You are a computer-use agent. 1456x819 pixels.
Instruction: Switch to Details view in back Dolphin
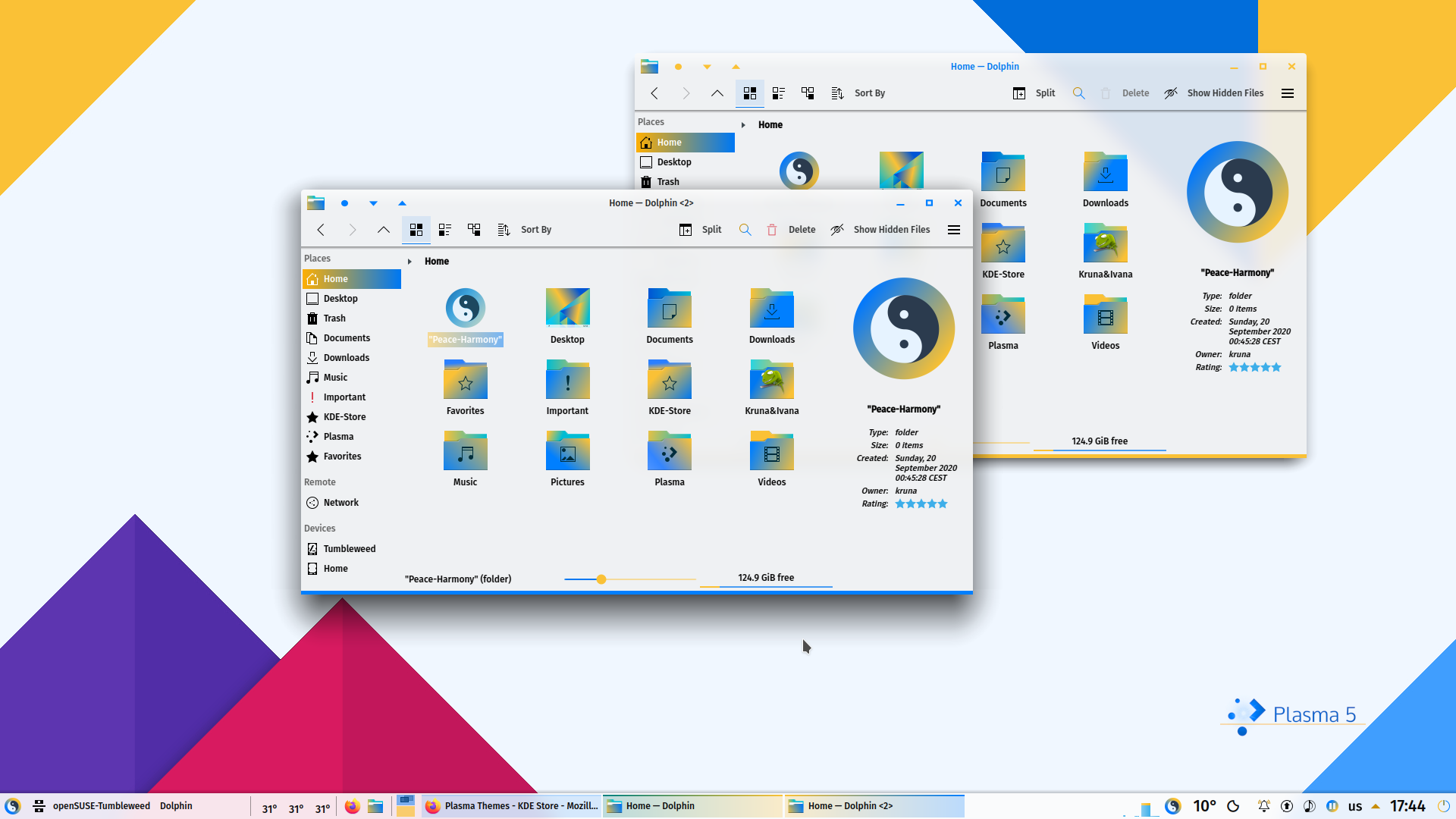coord(808,93)
